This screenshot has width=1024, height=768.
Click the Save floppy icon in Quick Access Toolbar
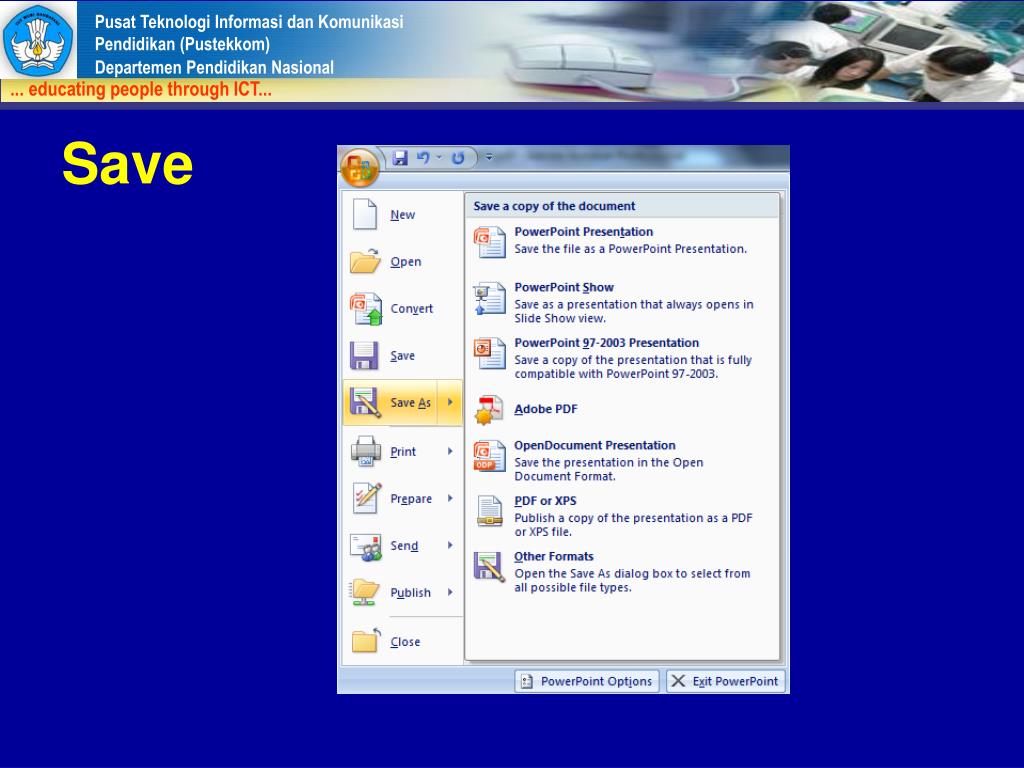coord(400,157)
